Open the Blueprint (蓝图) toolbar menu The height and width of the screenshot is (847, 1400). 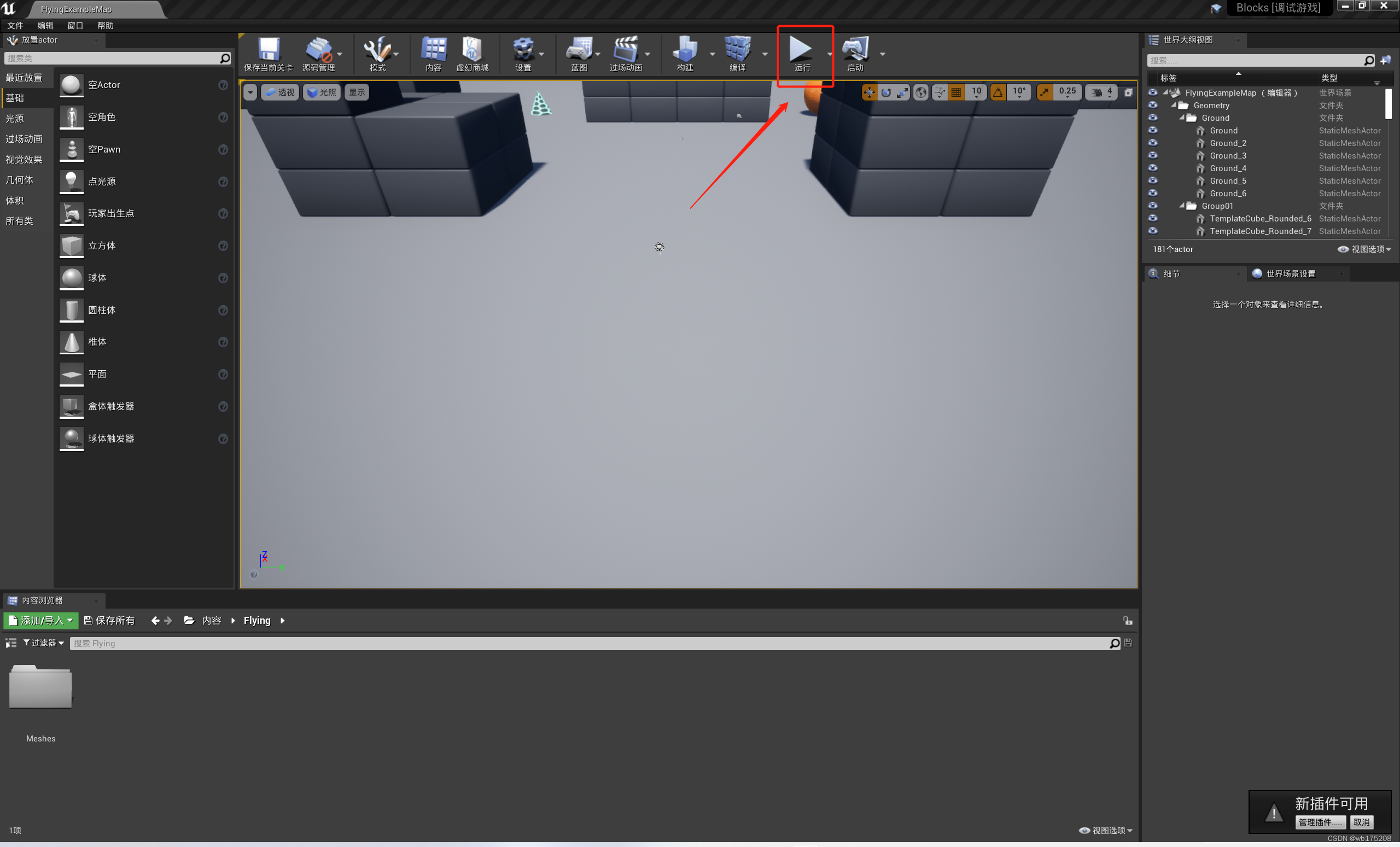pyautogui.click(x=579, y=49)
